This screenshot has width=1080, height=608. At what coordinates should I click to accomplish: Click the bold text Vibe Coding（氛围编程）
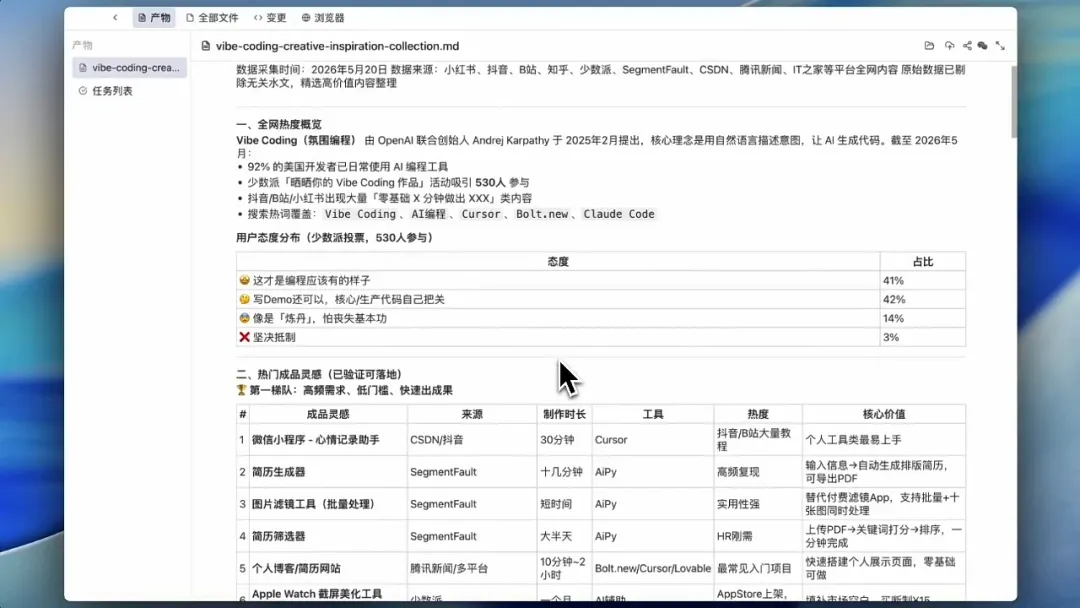pyautogui.click(x=297, y=140)
